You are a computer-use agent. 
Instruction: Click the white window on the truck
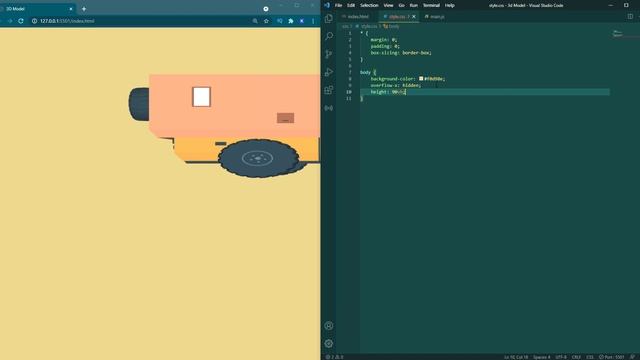click(202, 97)
